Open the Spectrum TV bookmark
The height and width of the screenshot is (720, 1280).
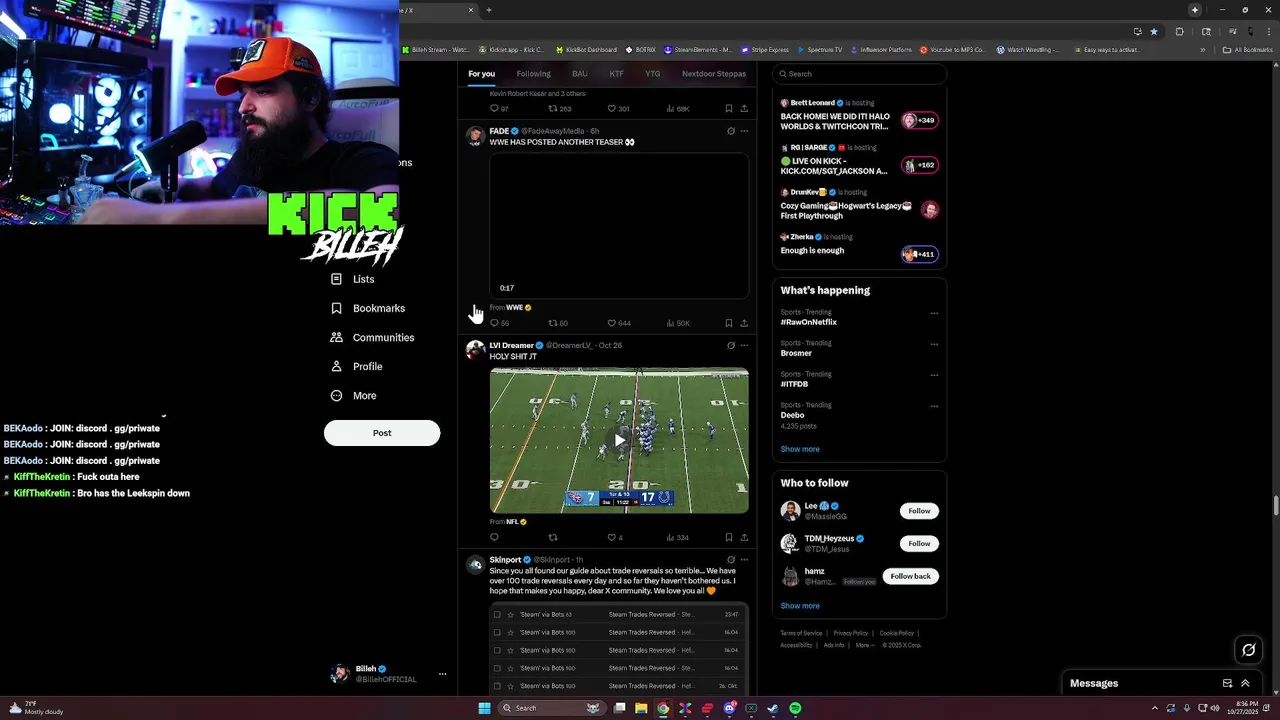click(820, 49)
